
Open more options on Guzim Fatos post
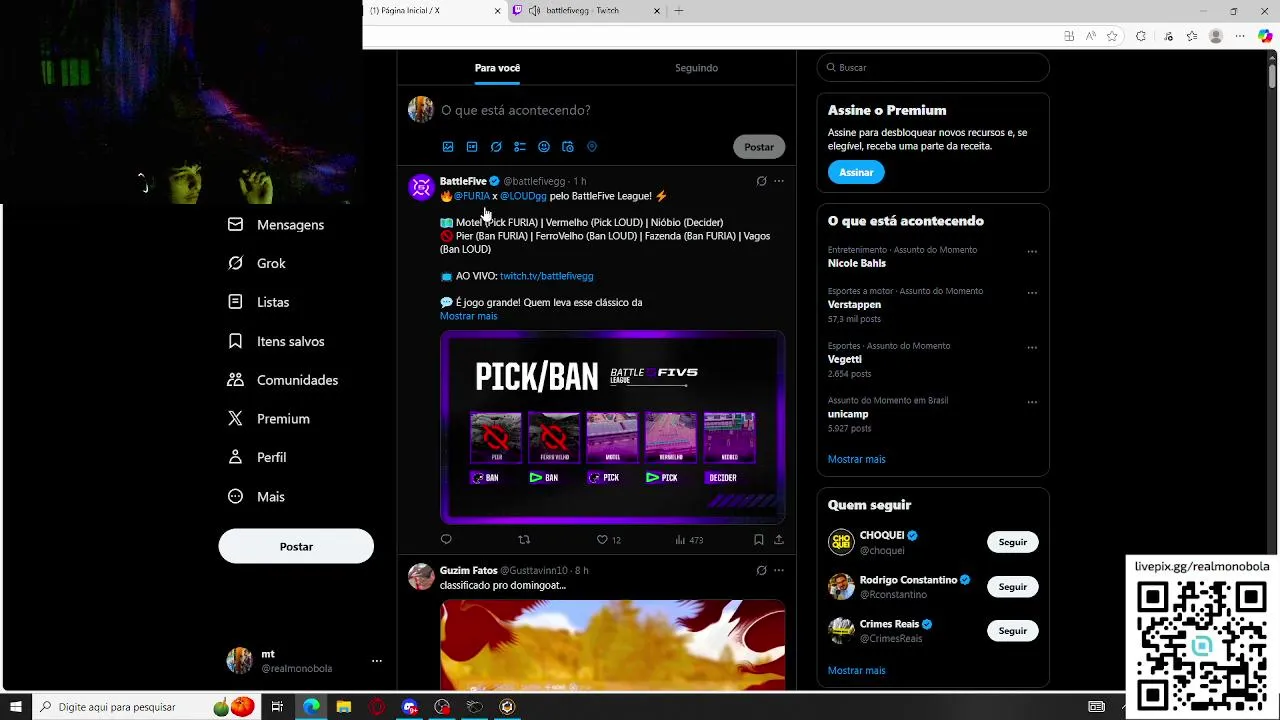[779, 570]
